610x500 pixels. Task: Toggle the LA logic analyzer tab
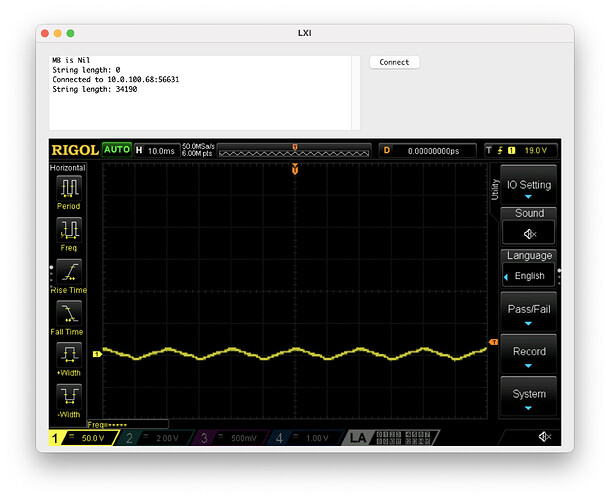391,438
